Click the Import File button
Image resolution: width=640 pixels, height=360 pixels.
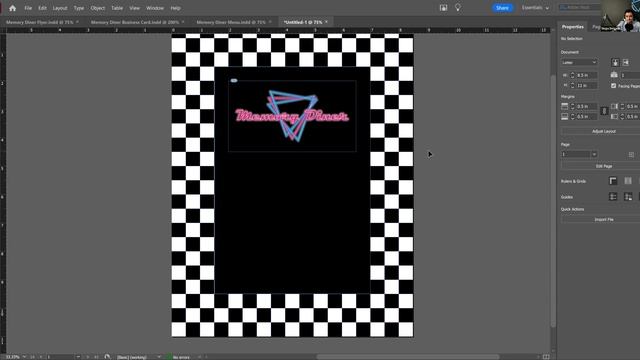tap(603, 220)
